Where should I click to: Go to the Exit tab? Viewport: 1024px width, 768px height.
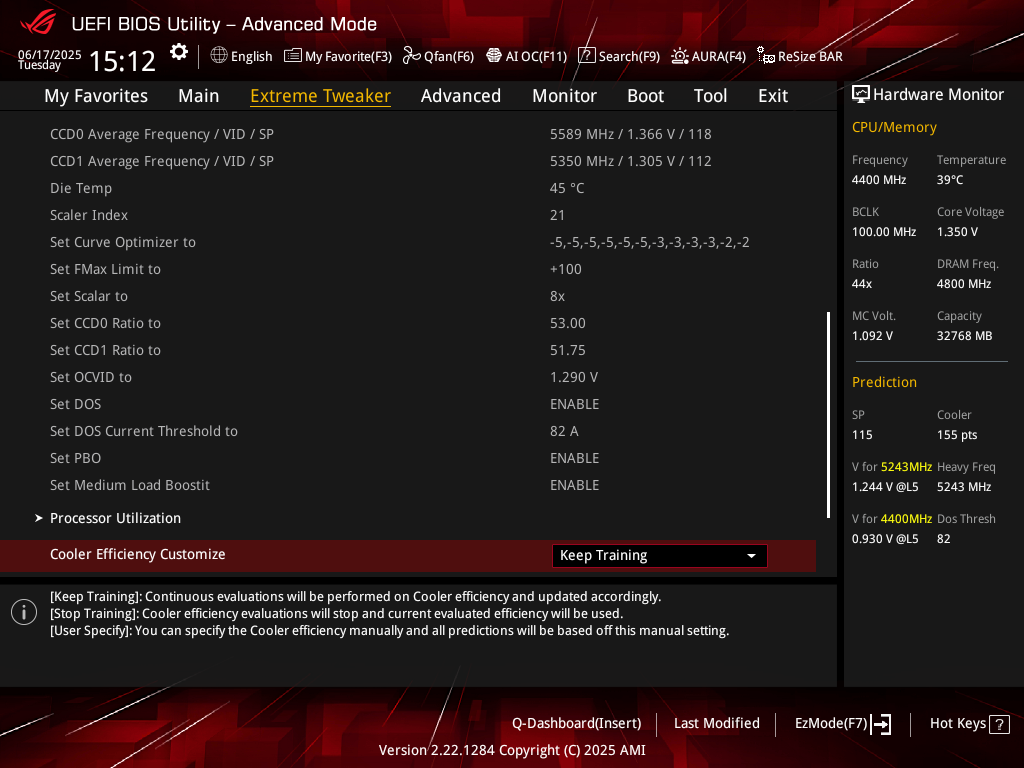pos(773,96)
